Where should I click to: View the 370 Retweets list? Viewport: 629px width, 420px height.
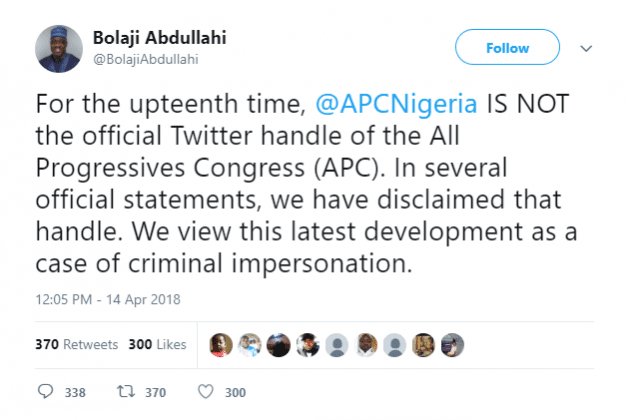coord(77,344)
